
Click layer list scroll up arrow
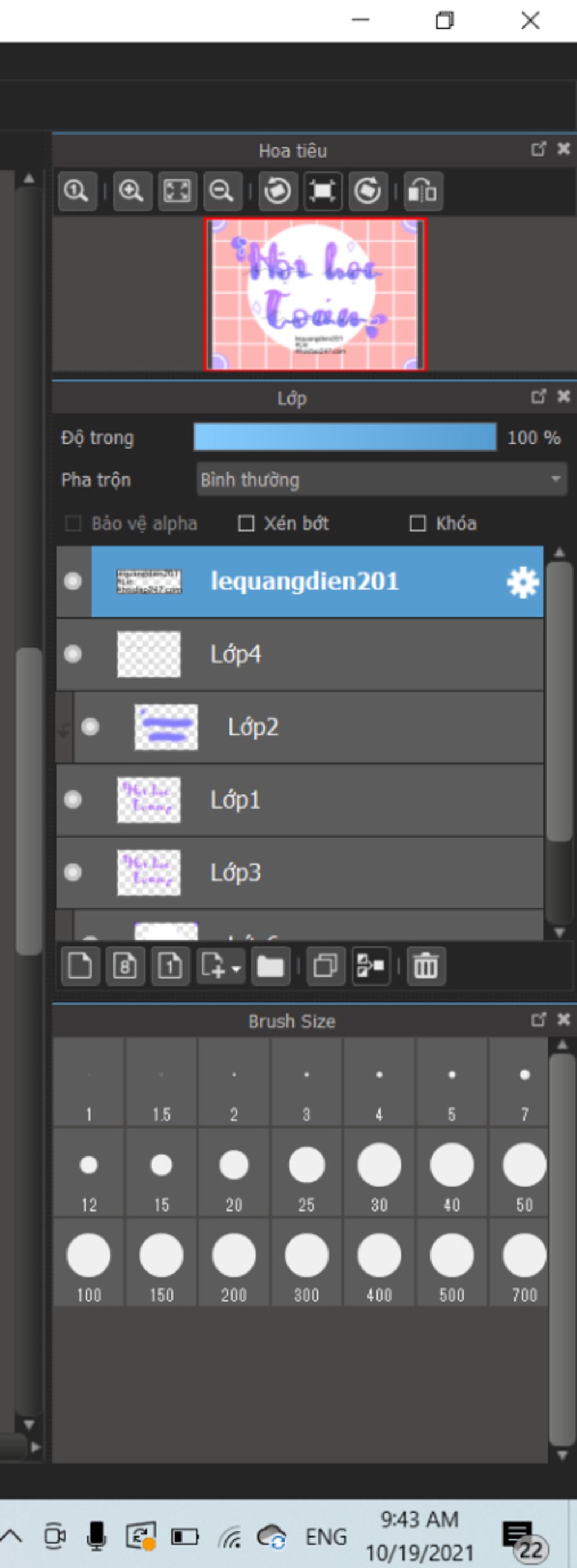pyautogui.click(x=560, y=553)
